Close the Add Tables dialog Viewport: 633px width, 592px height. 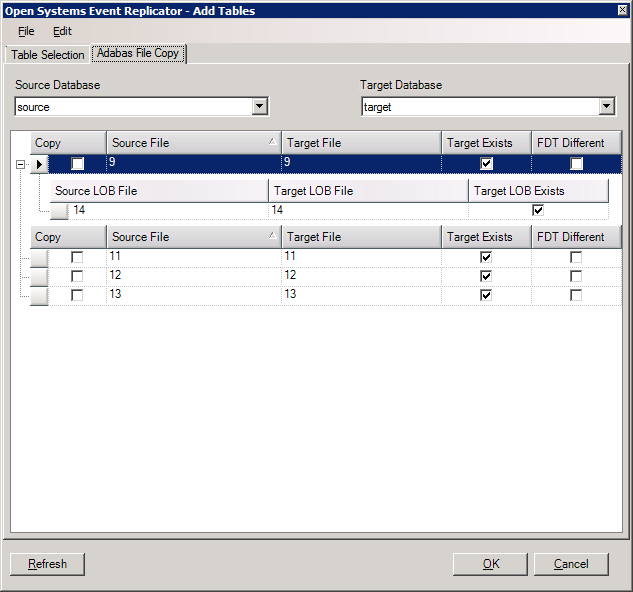coord(623,10)
